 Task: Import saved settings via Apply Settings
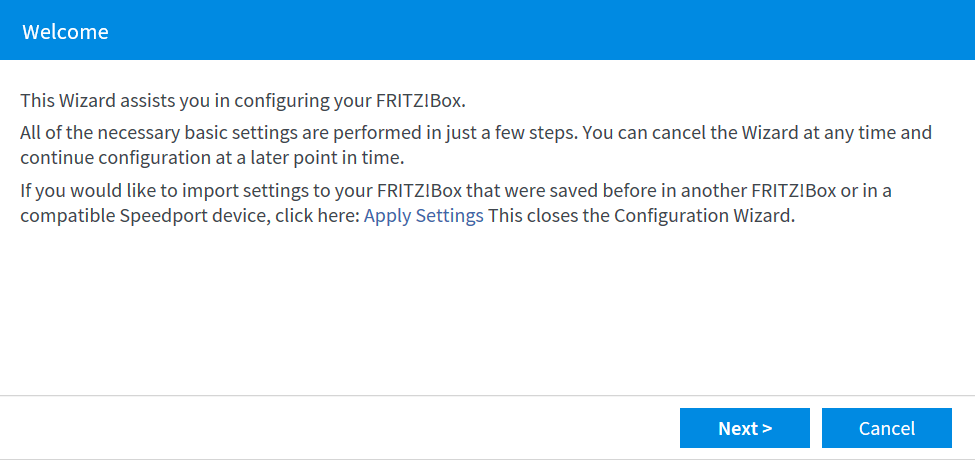(423, 216)
